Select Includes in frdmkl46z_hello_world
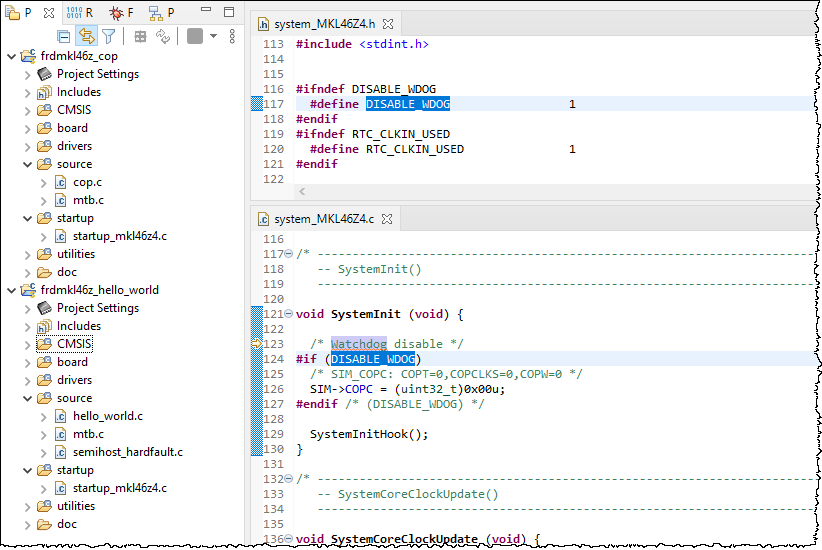 (x=79, y=326)
